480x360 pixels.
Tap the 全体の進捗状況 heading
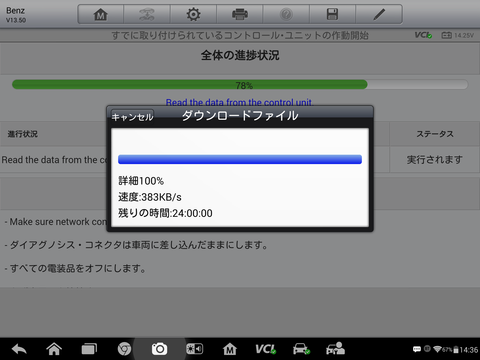[240, 55]
